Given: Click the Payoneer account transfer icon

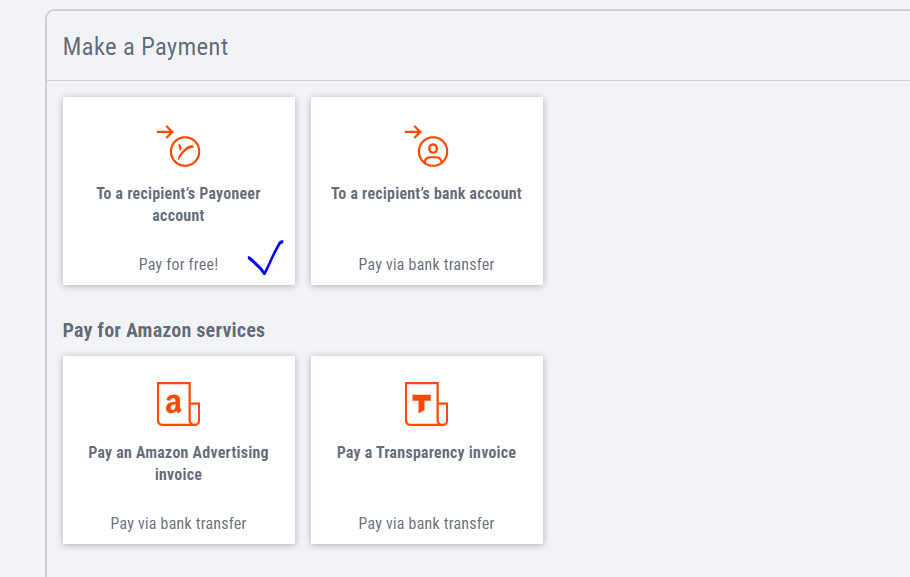Looking at the screenshot, I should click(179, 146).
